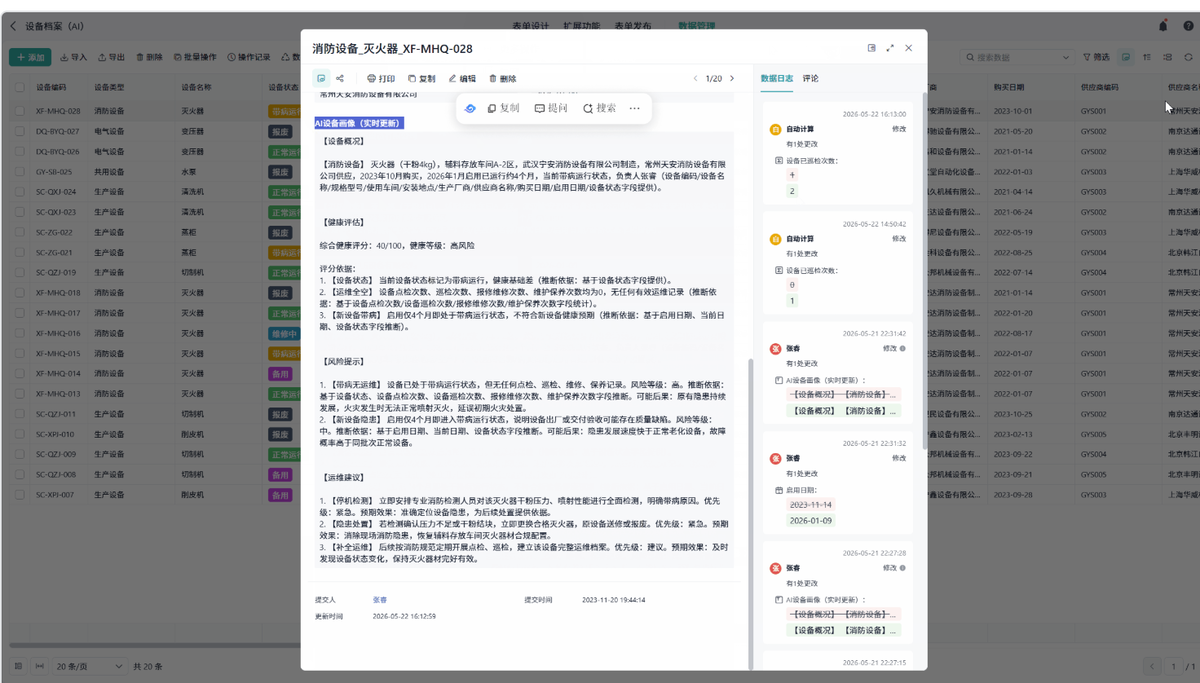The height and width of the screenshot is (683, 1200).
Task: Open the 数据管理 top tab
Action: pos(697,26)
